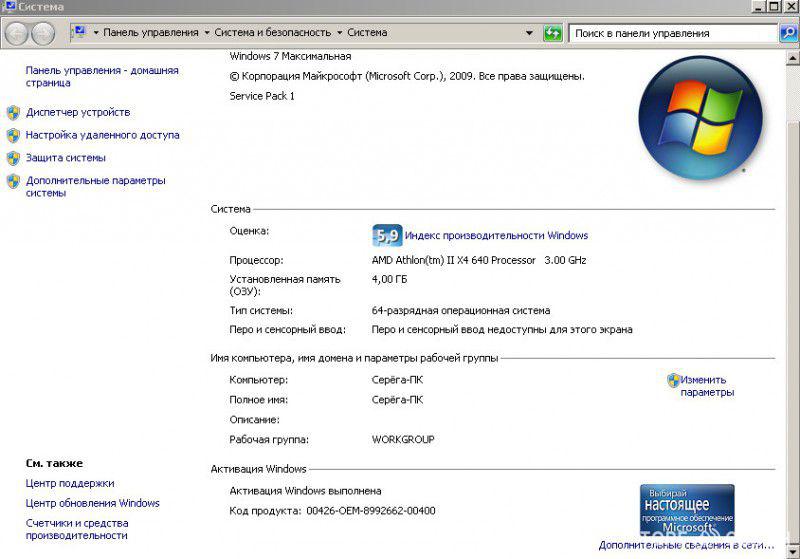Click the shield icon beside Диспетчер устройств
Image resolution: width=800 pixels, height=559 pixels.
click(13, 113)
